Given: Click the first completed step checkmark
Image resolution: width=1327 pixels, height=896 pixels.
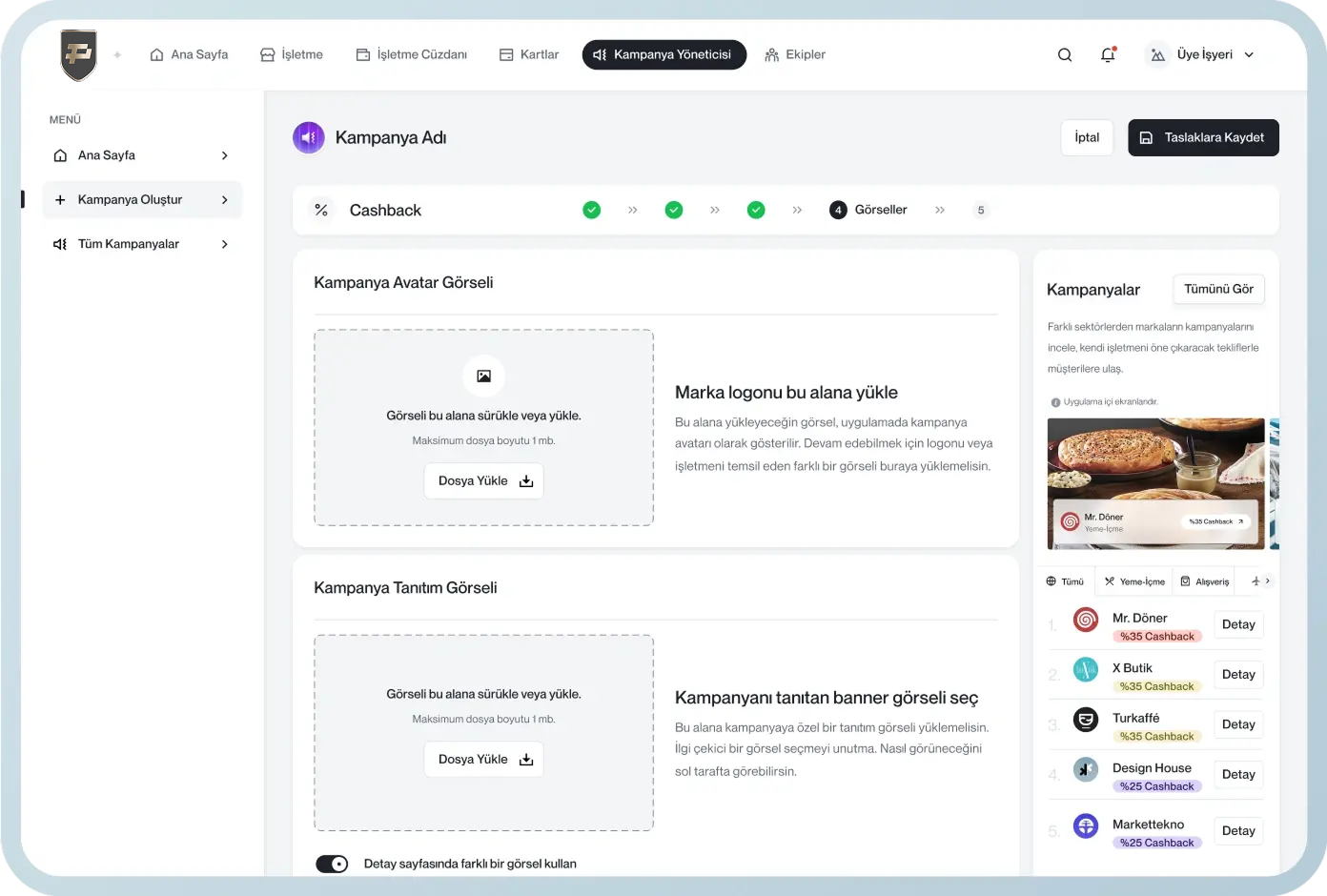Looking at the screenshot, I should point(592,210).
